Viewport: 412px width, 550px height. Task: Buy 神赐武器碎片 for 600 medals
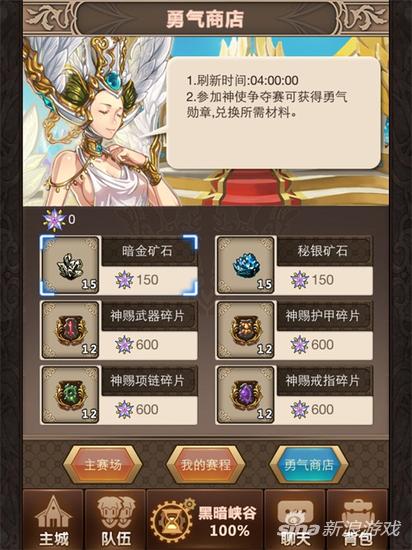[x=149, y=345]
